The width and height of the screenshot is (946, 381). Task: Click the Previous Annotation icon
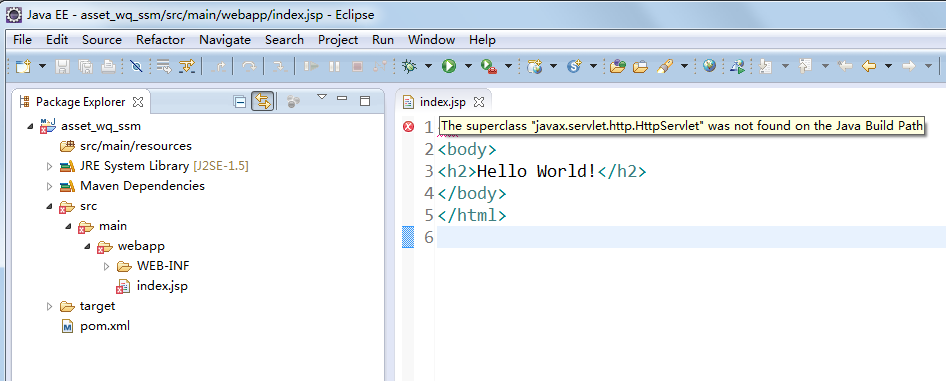pyautogui.click(x=805, y=66)
